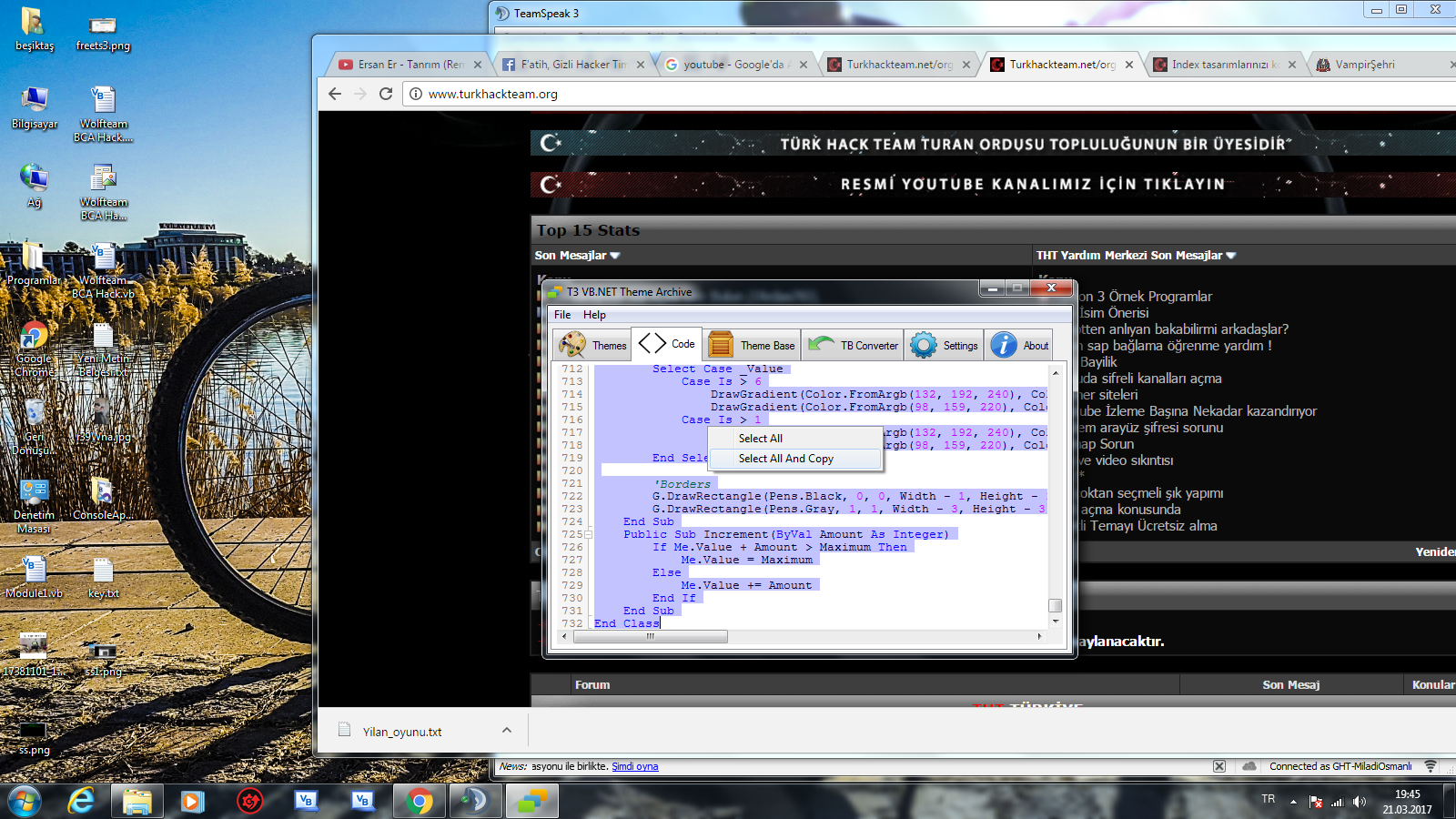Open the Themes tab in Theme Archive
This screenshot has height=819, width=1456.
(592, 345)
